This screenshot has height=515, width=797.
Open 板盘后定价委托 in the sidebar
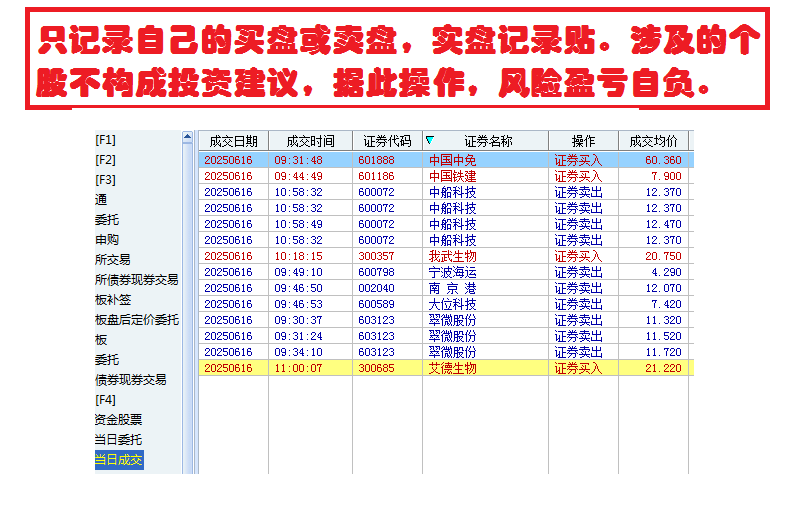[137, 320]
